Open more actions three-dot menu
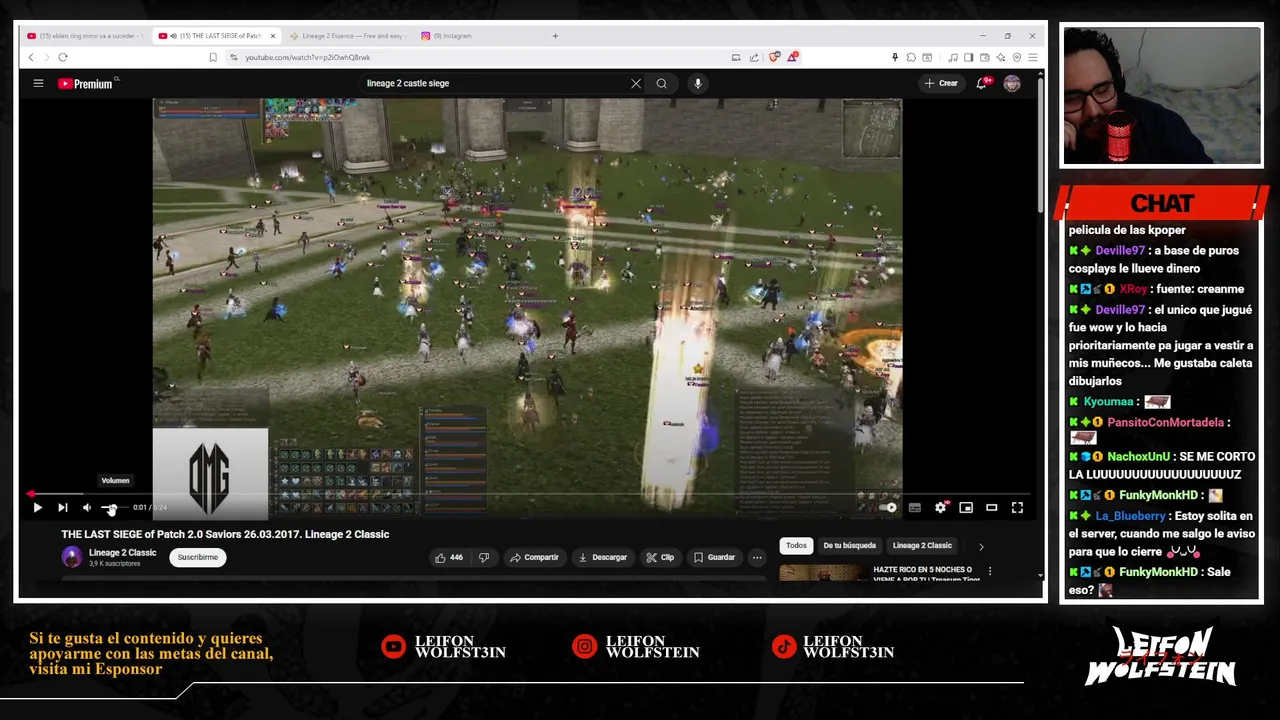The height and width of the screenshot is (720, 1280). pos(757,557)
